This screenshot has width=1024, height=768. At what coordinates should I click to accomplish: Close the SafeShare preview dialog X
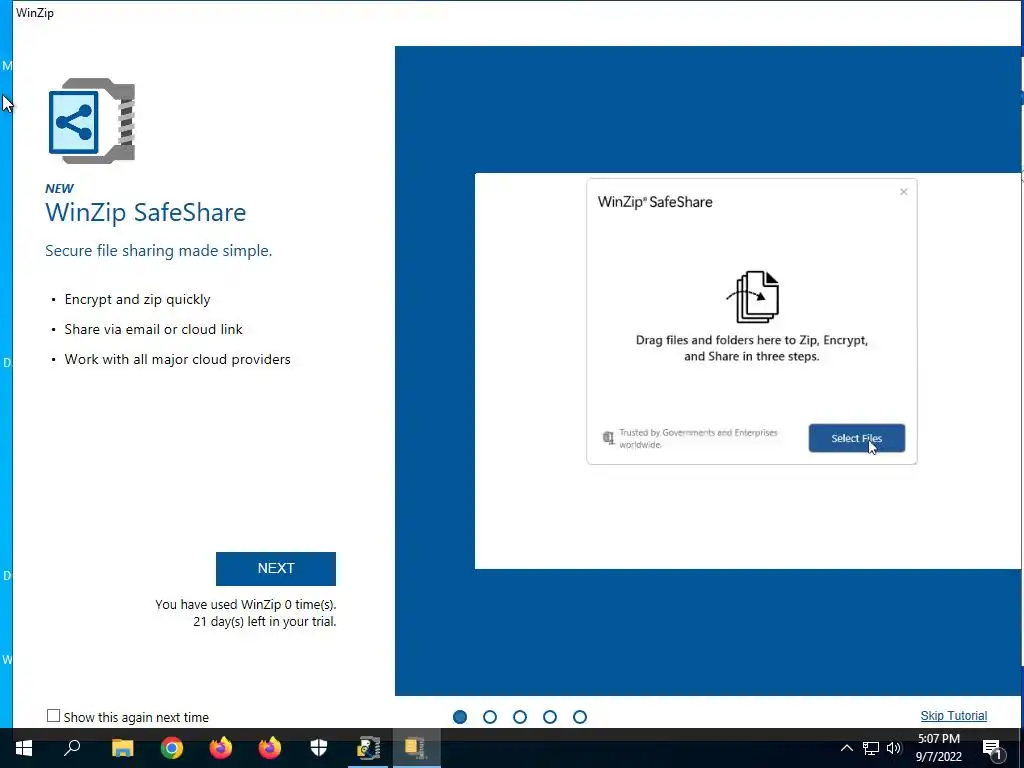click(x=904, y=192)
